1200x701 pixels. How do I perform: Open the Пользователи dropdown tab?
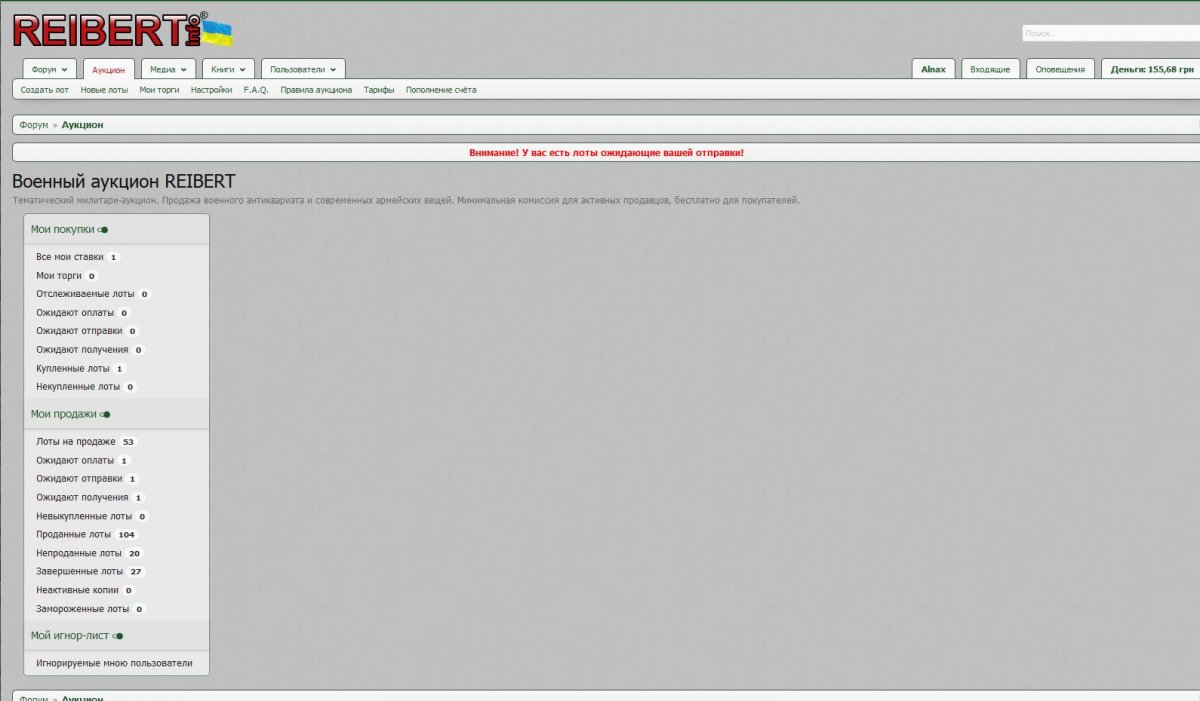tap(303, 70)
